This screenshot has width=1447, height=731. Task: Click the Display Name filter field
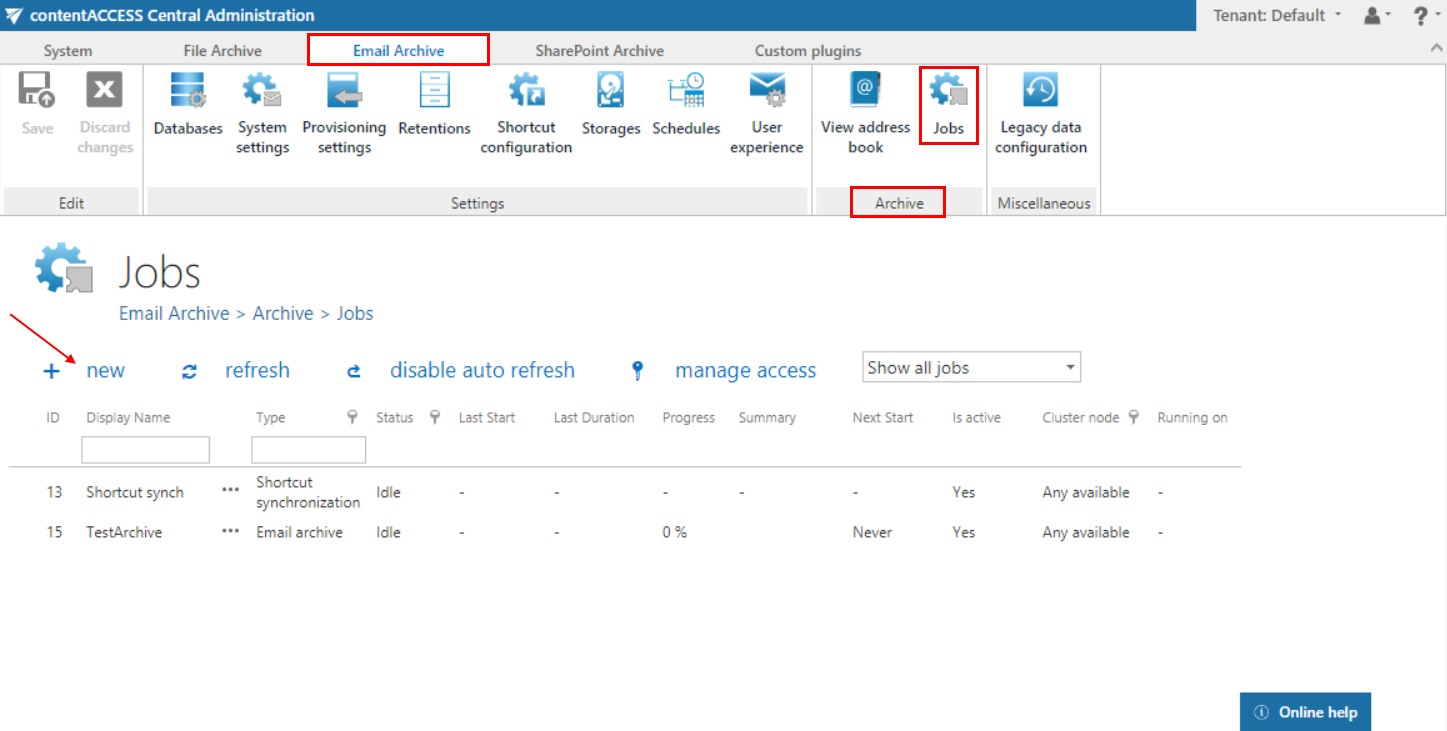point(145,450)
